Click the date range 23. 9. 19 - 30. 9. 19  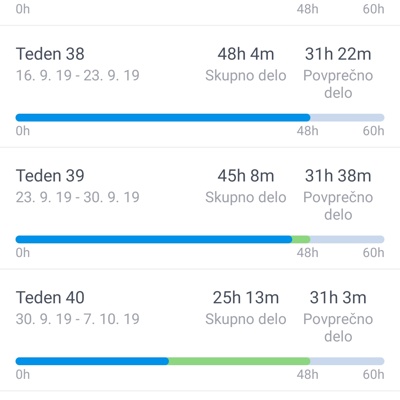coord(78,197)
